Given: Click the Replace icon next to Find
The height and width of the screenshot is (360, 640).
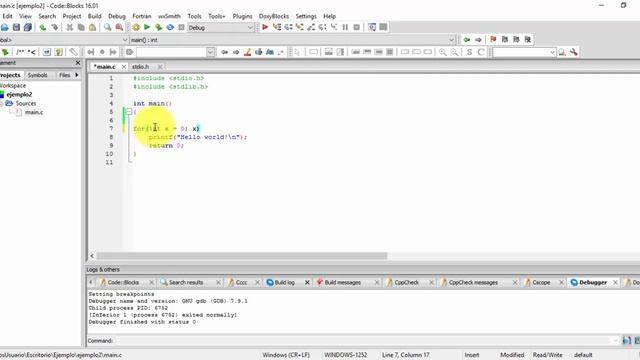Looking at the screenshot, I should [x=119, y=27].
